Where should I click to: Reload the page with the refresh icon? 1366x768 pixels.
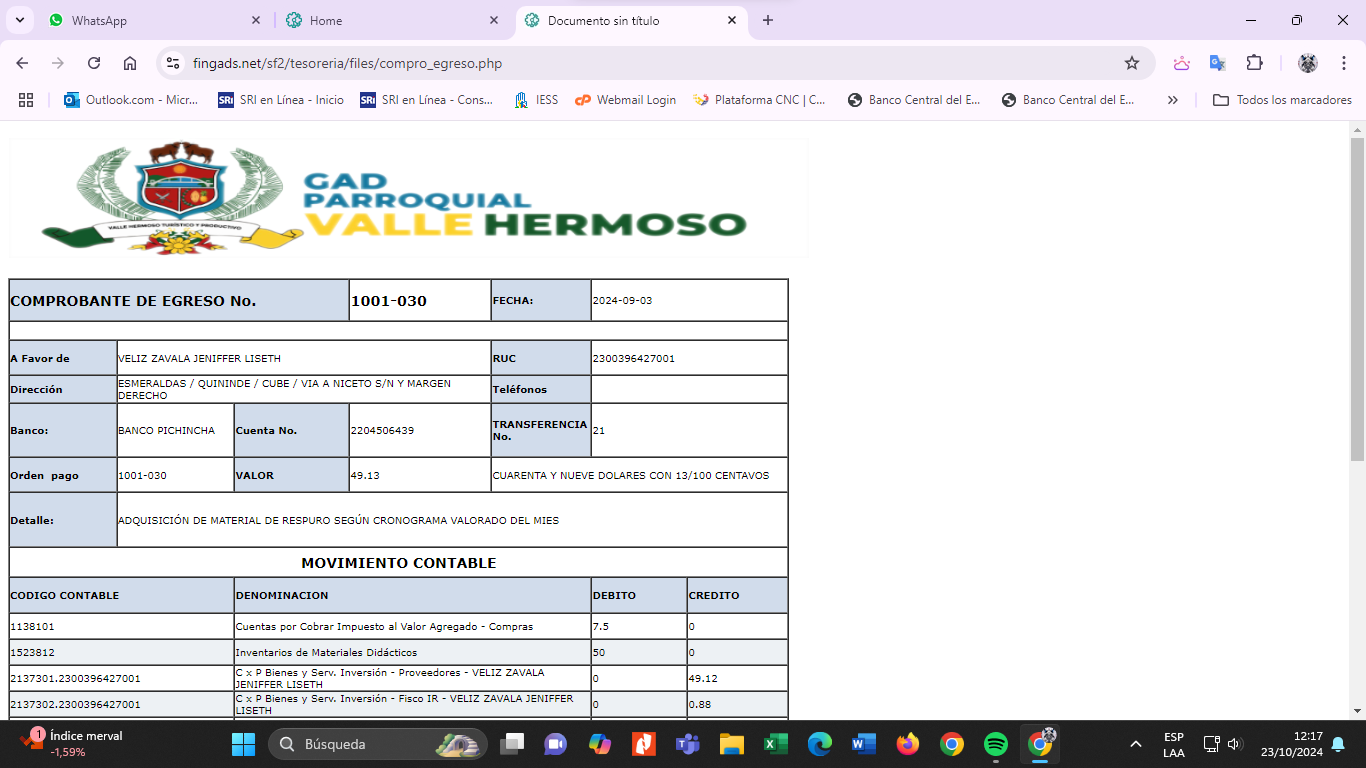click(94, 63)
